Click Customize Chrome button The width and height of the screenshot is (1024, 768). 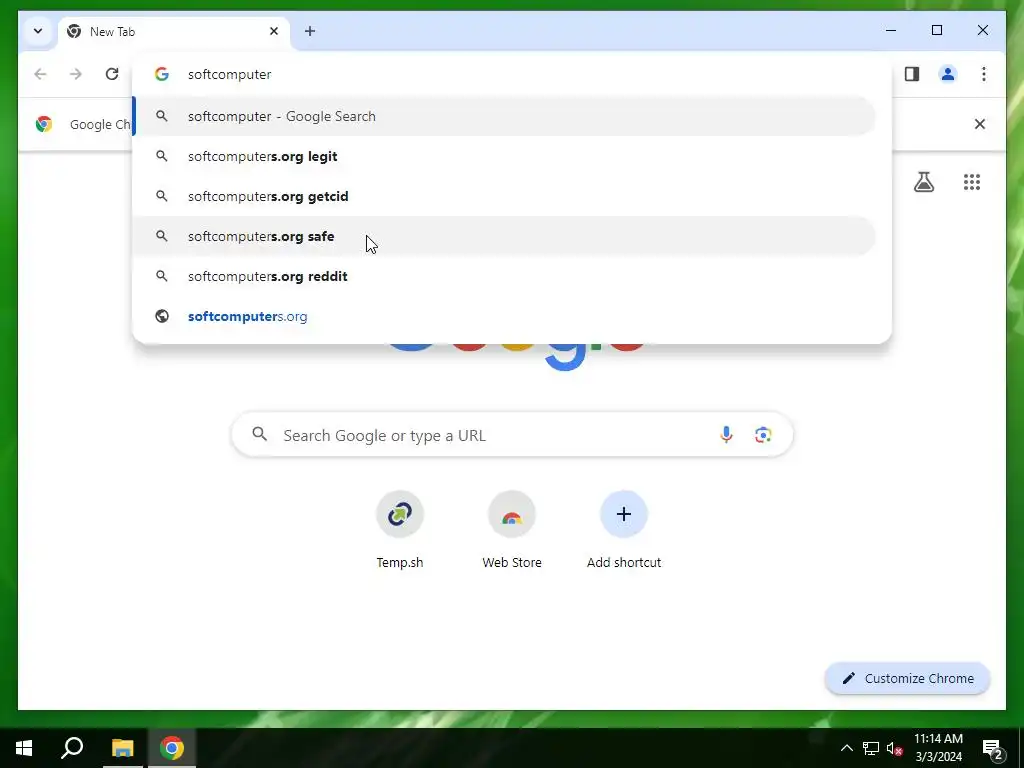click(x=908, y=679)
